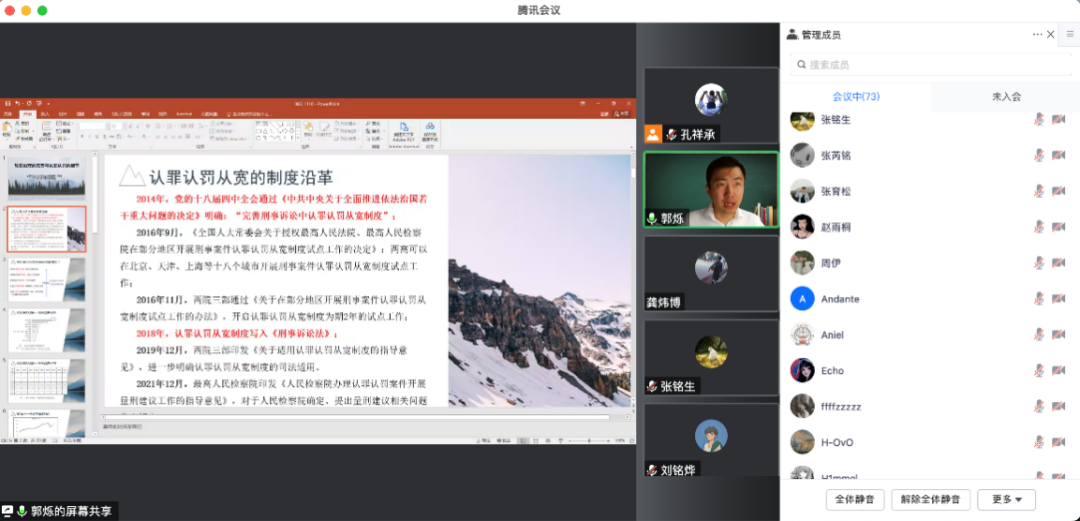Select 郭烁's active speaker video tile
This screenshot has height=521, width=1080.
pyautogui.click(x=710, y=190)
